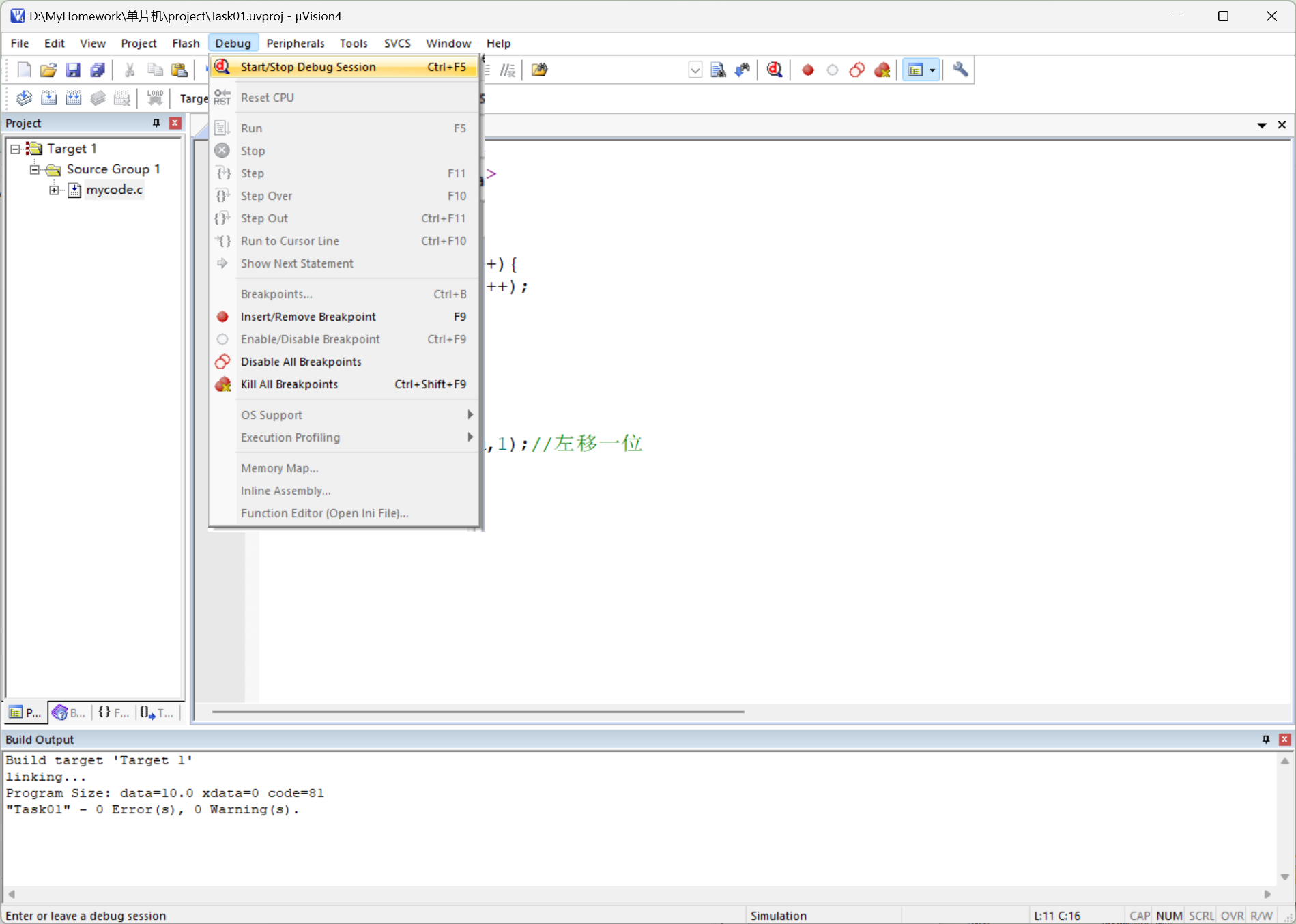Open the find combo box dropdown
Image resolution: width=1296 pixels, height=924 pixels.
click(695, 70)
